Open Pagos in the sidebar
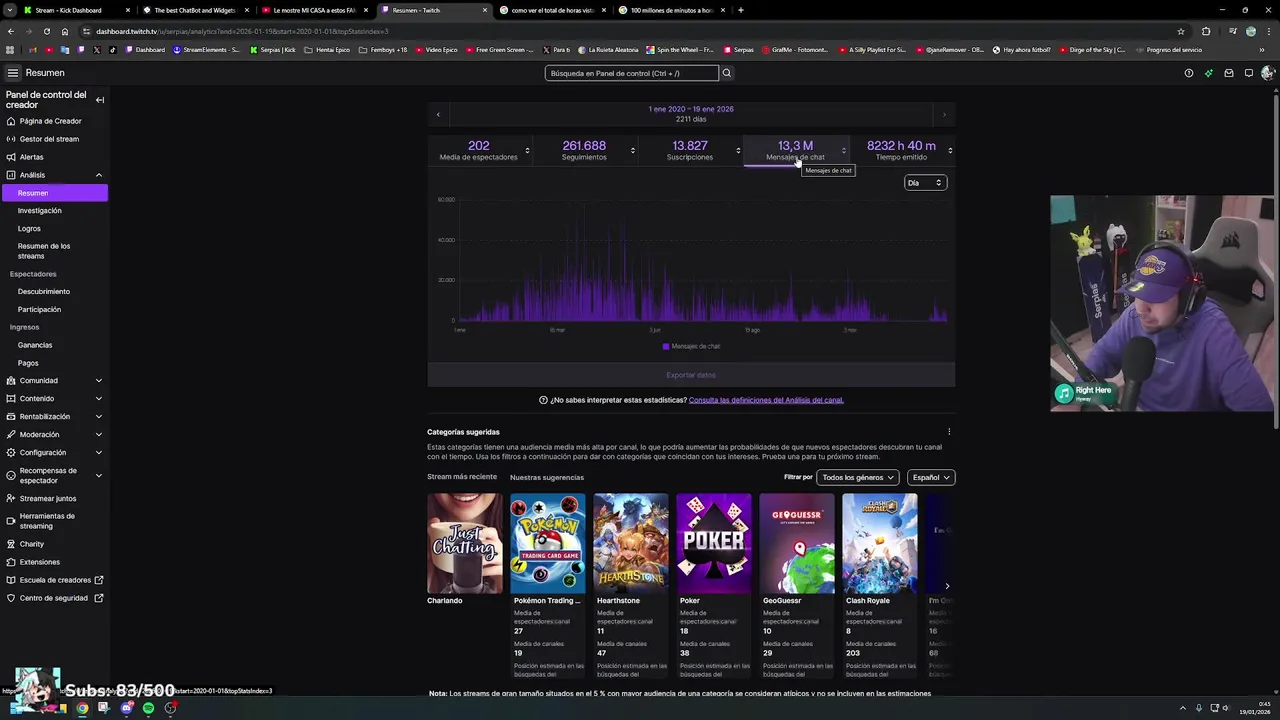Screen dimensions: 1280x720 pos(28,364)
